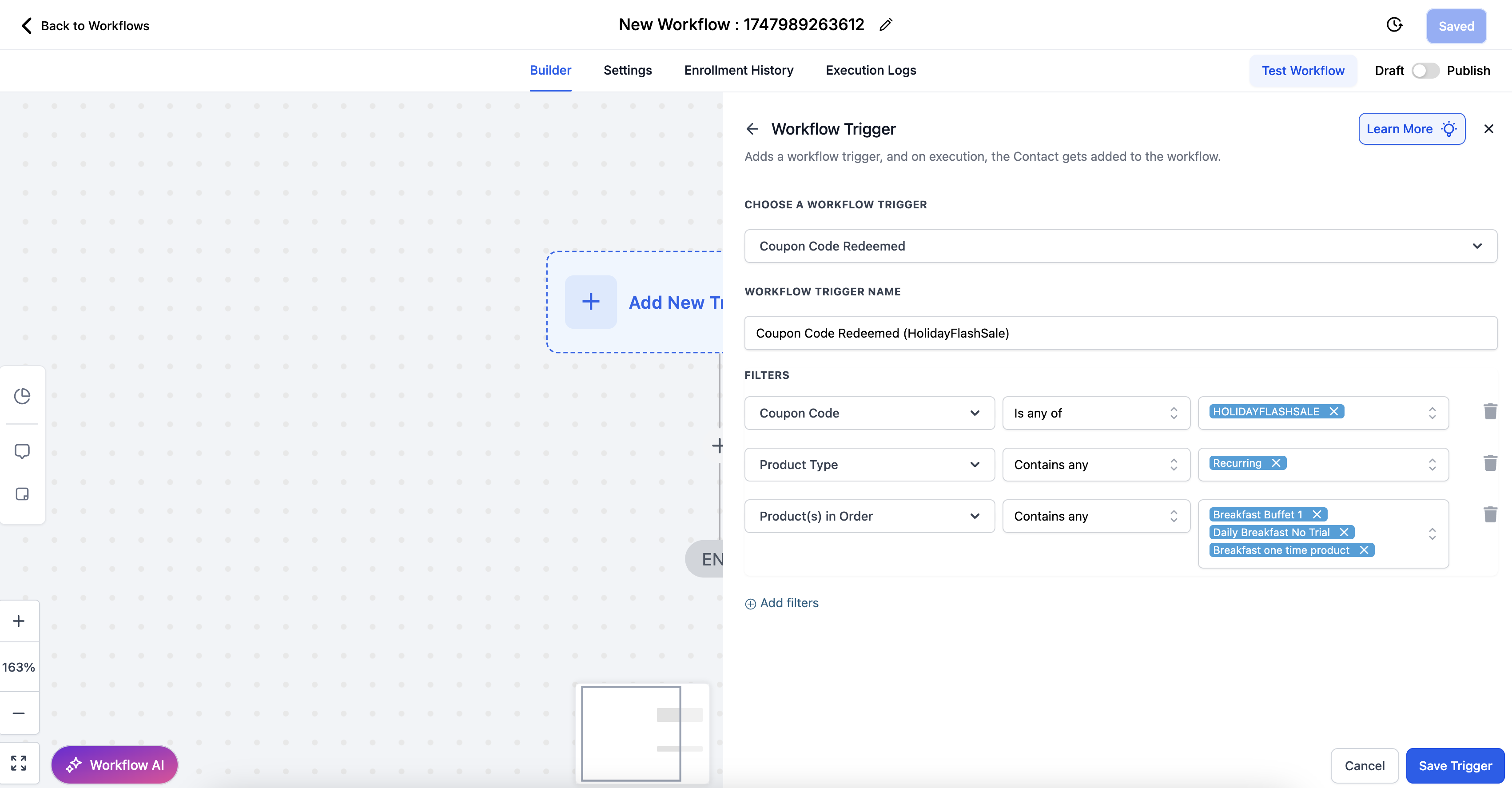1512x788 pixels.
Task: Click fullscreen expand canvas icon
Action: click(19, 763)
